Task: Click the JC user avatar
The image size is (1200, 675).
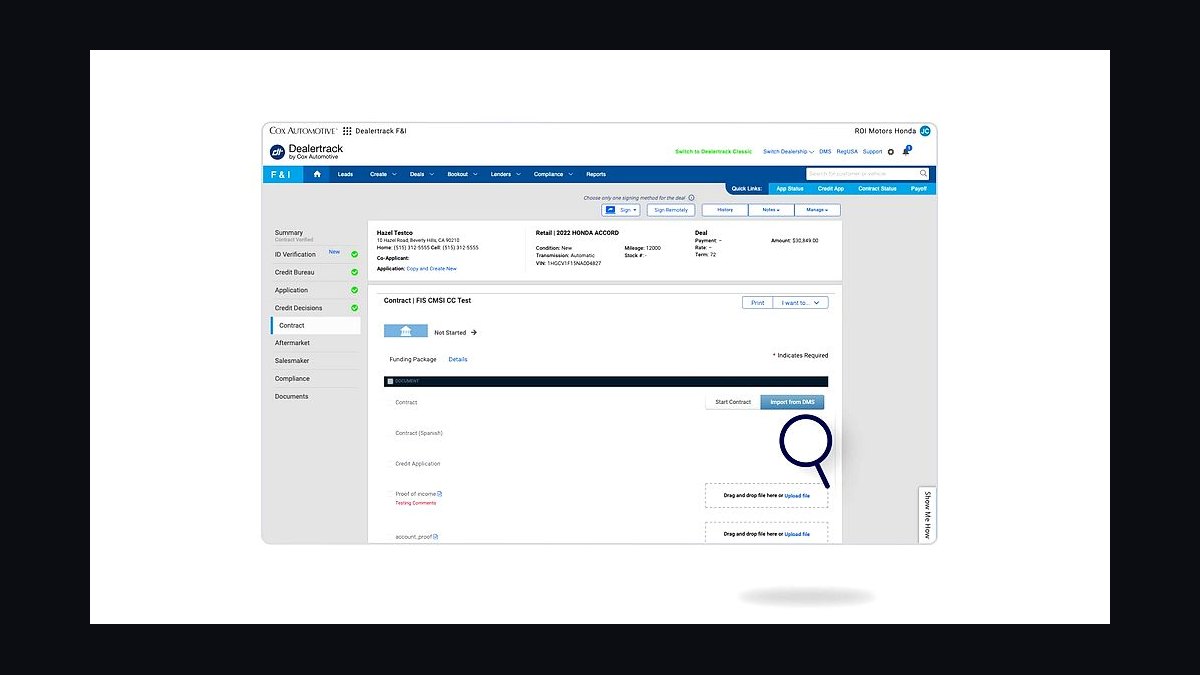Action: click(925, 131)
